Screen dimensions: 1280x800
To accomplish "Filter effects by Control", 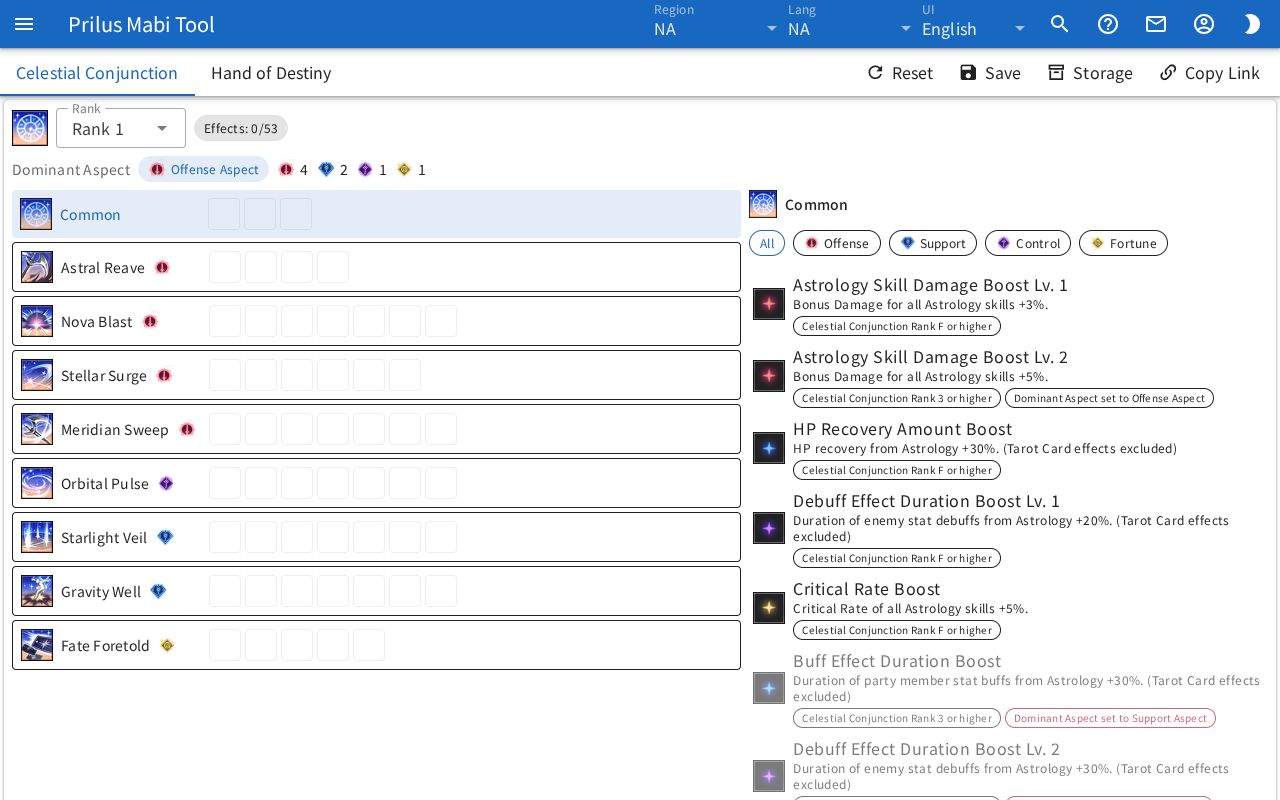I will point(1028,243).
